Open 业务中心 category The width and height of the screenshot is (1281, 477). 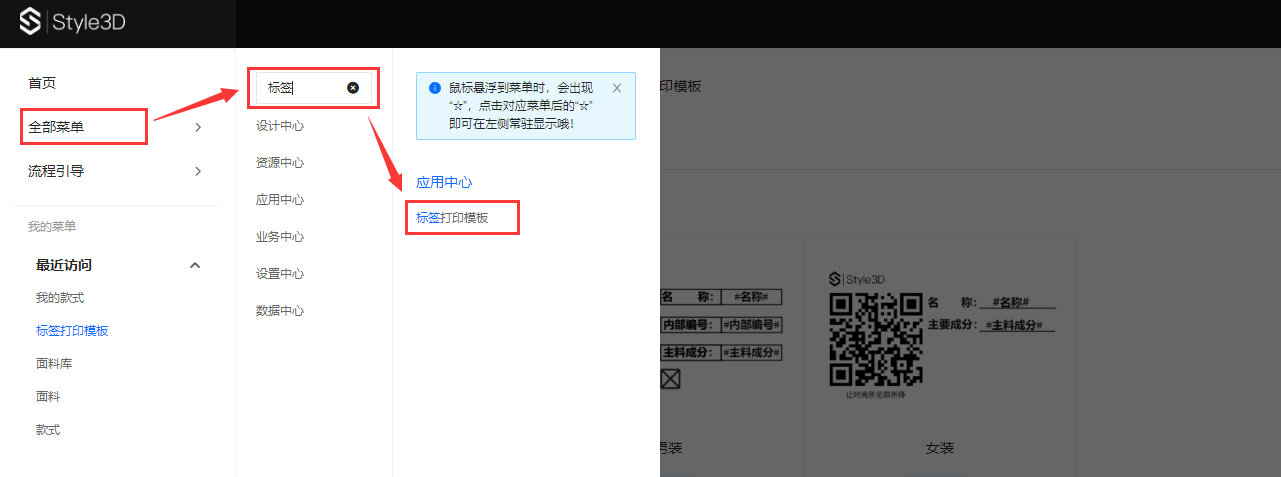(x=280, y=237)
